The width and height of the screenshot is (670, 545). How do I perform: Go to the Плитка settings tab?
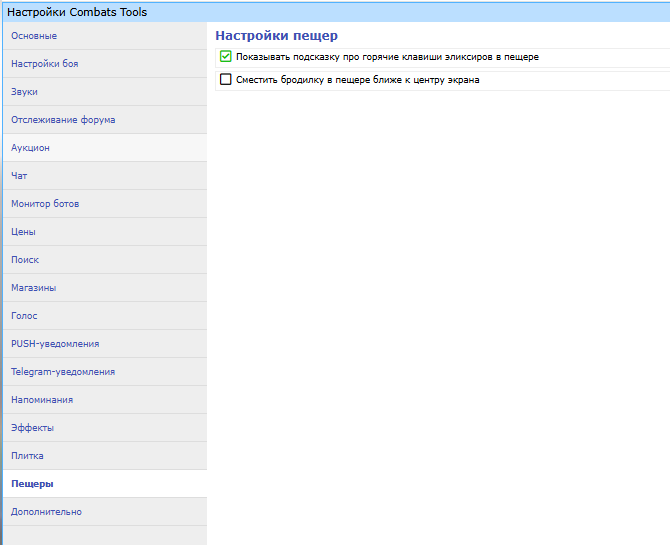28,456
